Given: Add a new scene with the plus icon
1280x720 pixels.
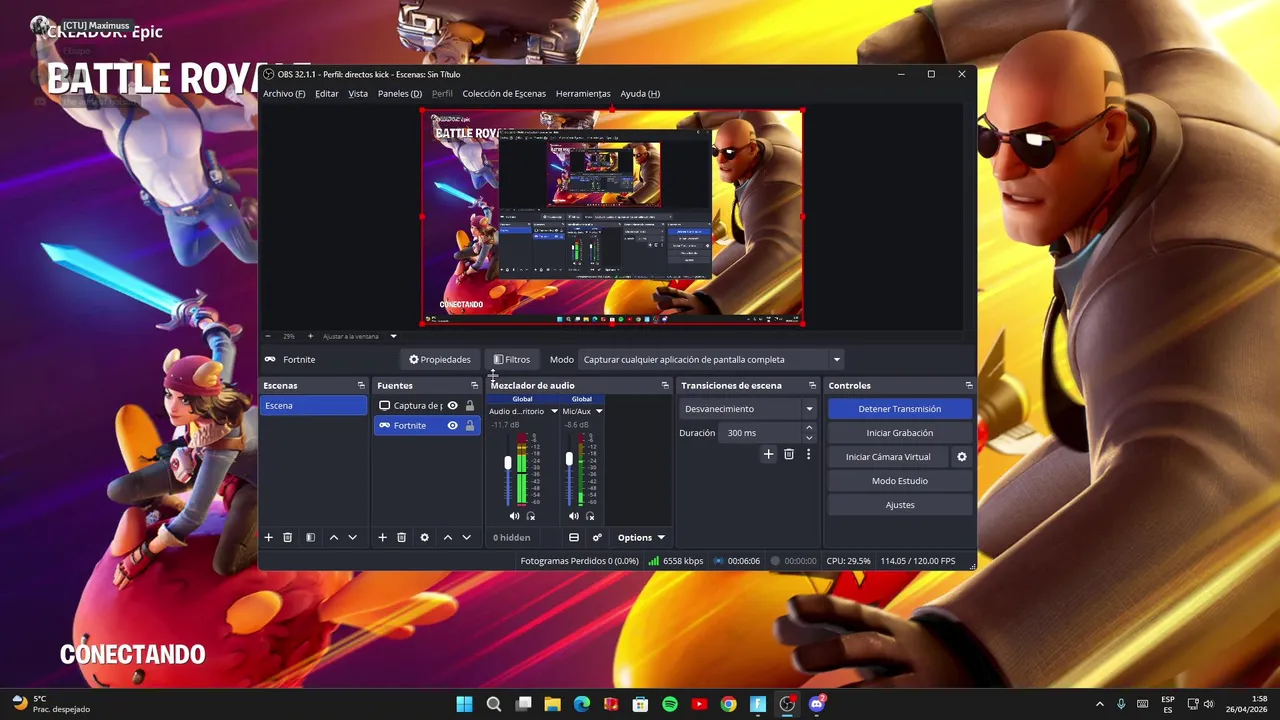Looking at the screenshot, I should point(268,537).
